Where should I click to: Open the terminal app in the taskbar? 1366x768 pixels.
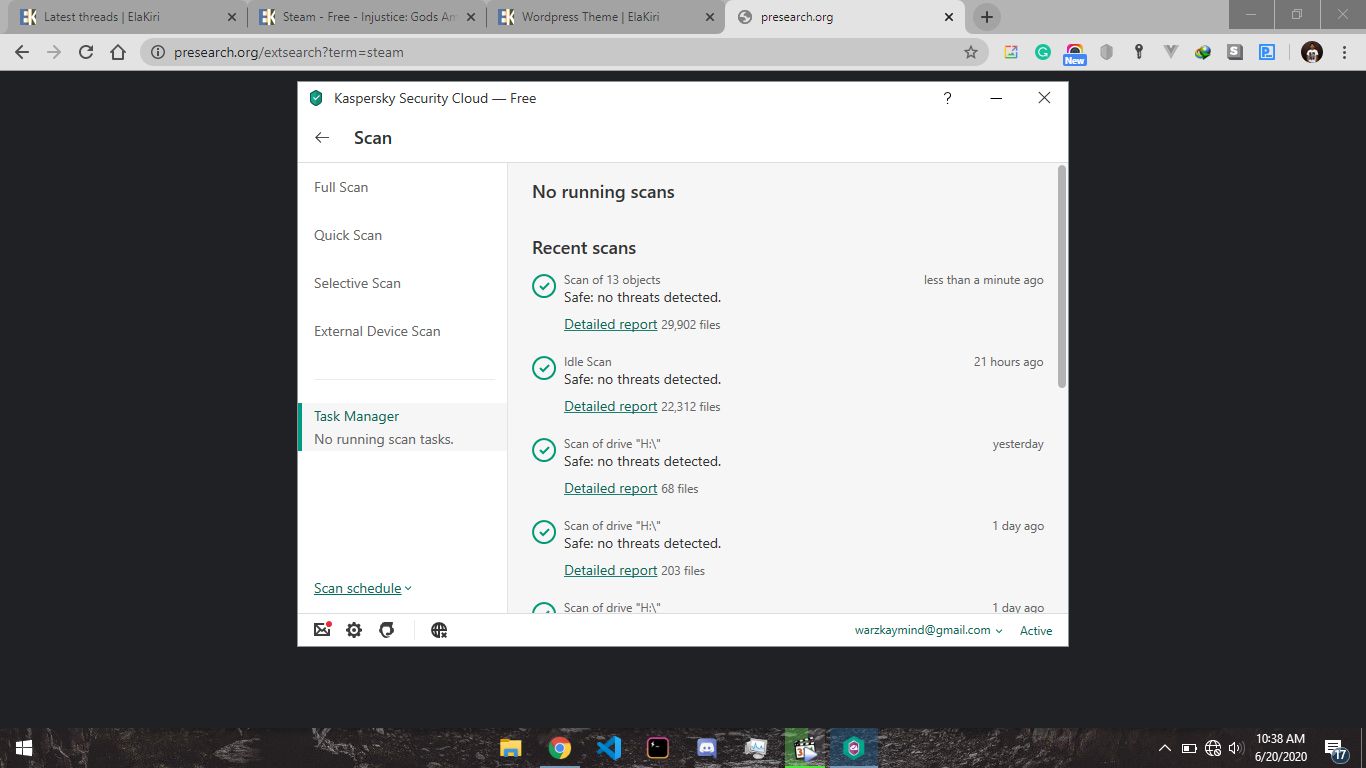(x=658, y=747)
